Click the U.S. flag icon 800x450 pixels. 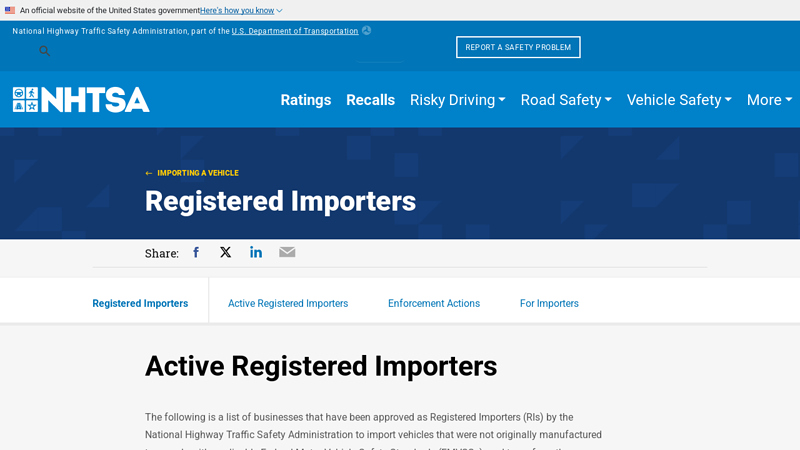pos(10,10)
